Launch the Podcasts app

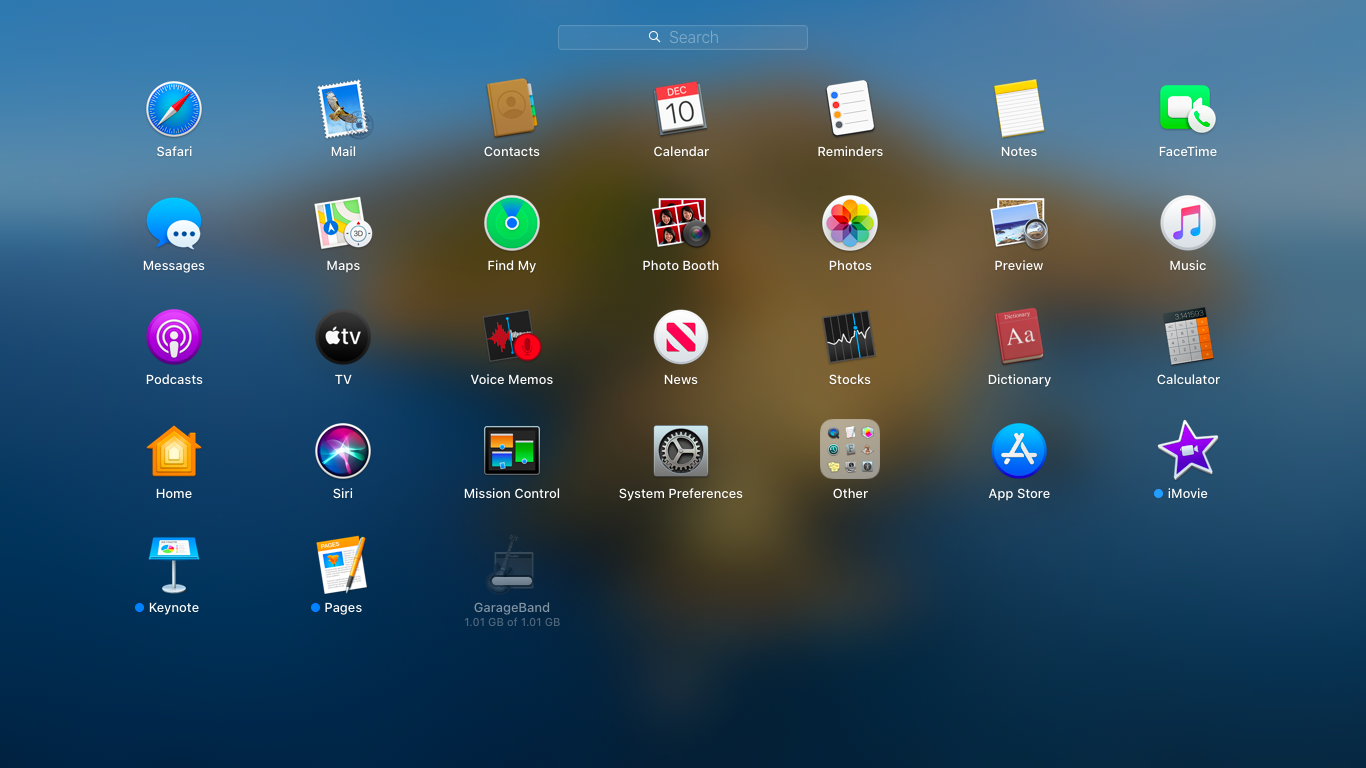174,337
